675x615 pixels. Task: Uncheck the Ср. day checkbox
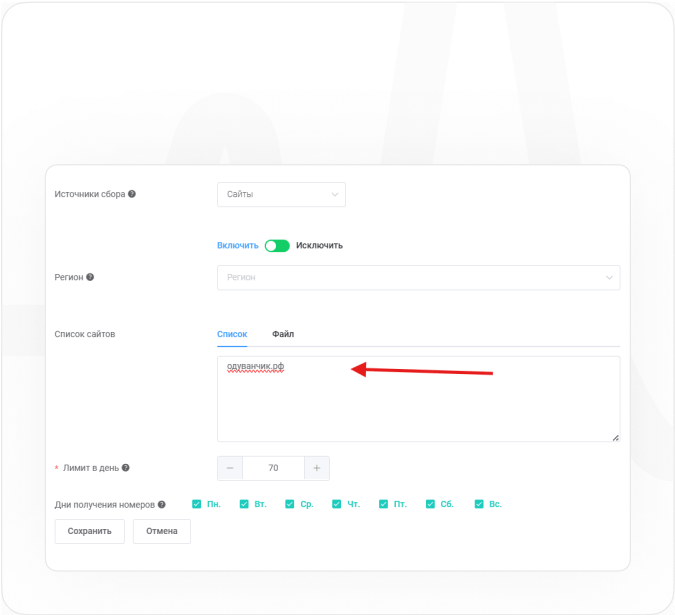click(290, 504)
